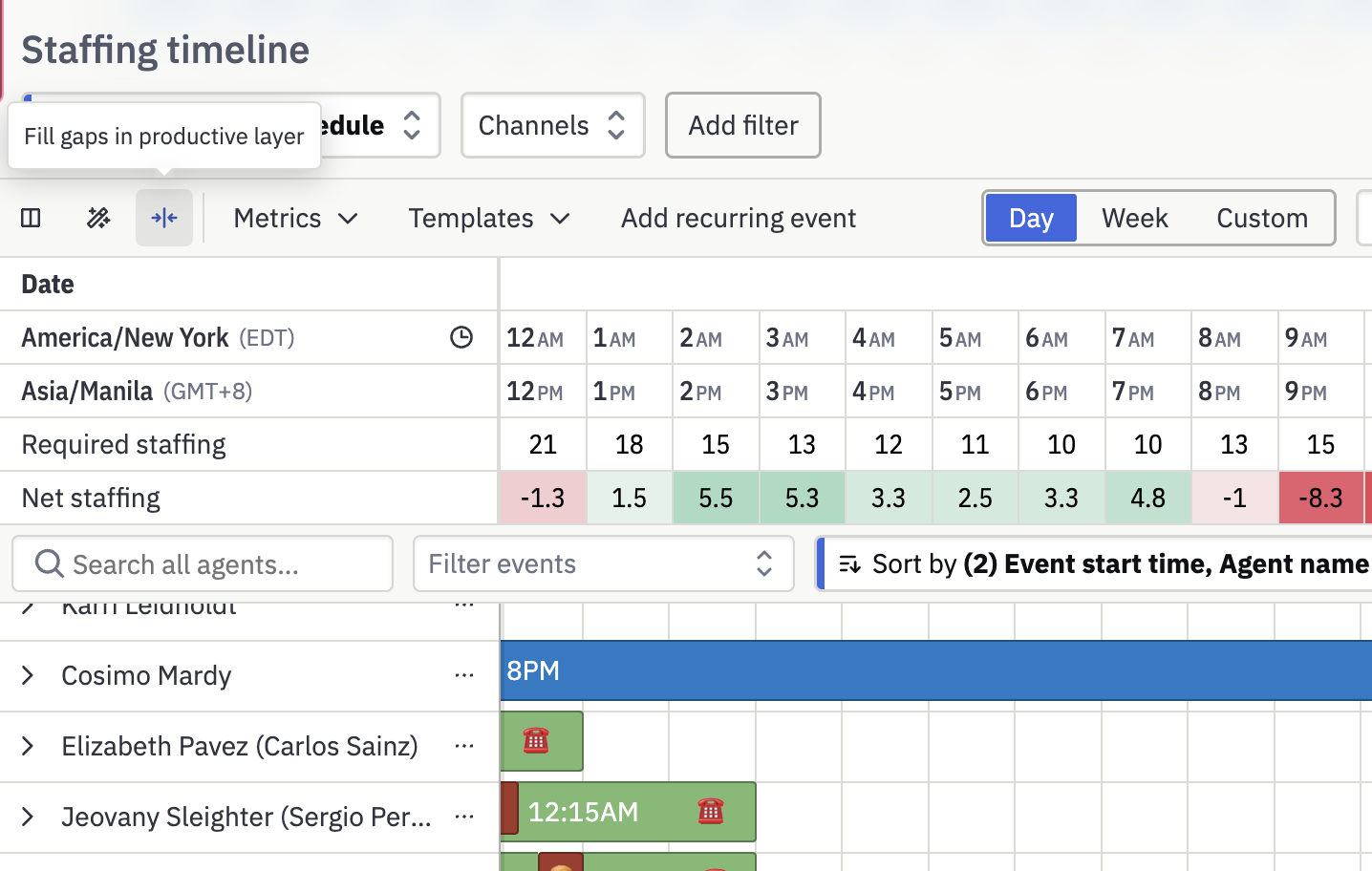The width and height of the screenshot is (1372, 871).
Task: Click the 18 required staffing value
Action: [629, 444]
